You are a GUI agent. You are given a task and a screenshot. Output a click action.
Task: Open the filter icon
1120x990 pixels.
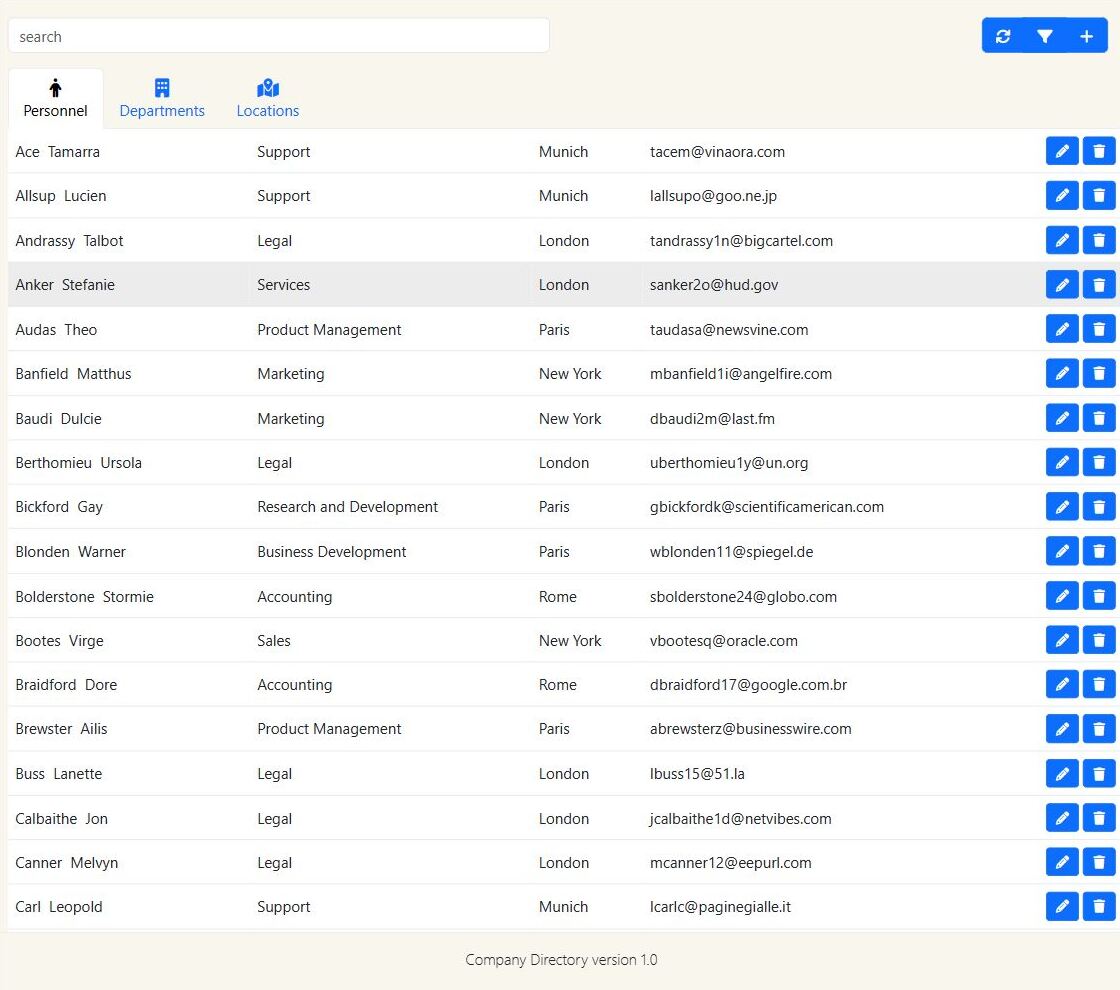1045,35
